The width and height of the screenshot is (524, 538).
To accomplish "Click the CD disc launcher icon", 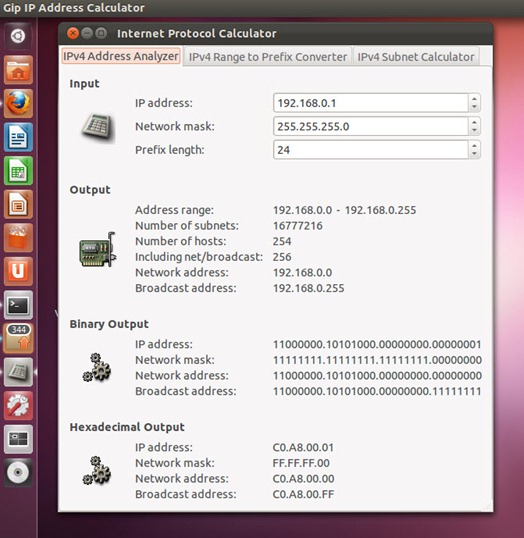I will (x=18, y=472).
